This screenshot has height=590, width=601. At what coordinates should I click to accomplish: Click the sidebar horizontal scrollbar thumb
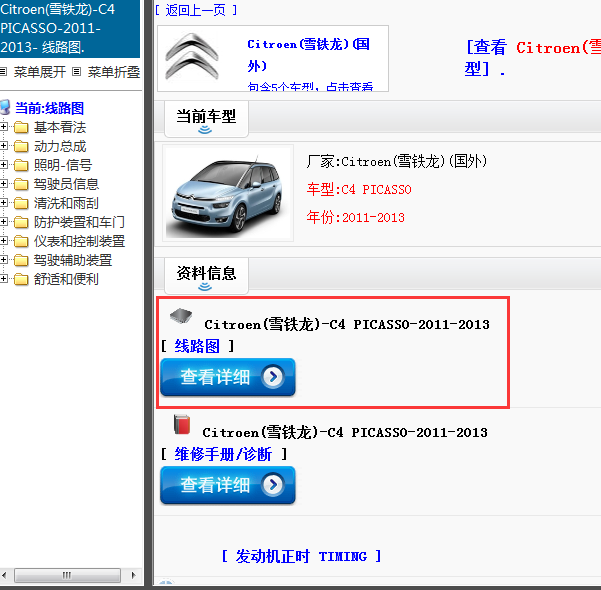point(67,575)
